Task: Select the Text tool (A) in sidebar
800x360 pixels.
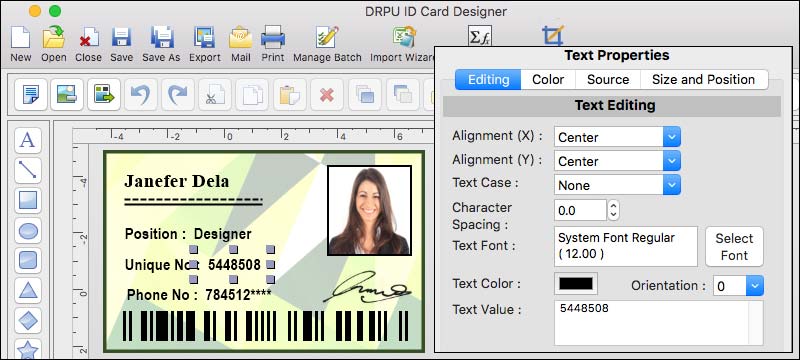Action: (28, 140)
